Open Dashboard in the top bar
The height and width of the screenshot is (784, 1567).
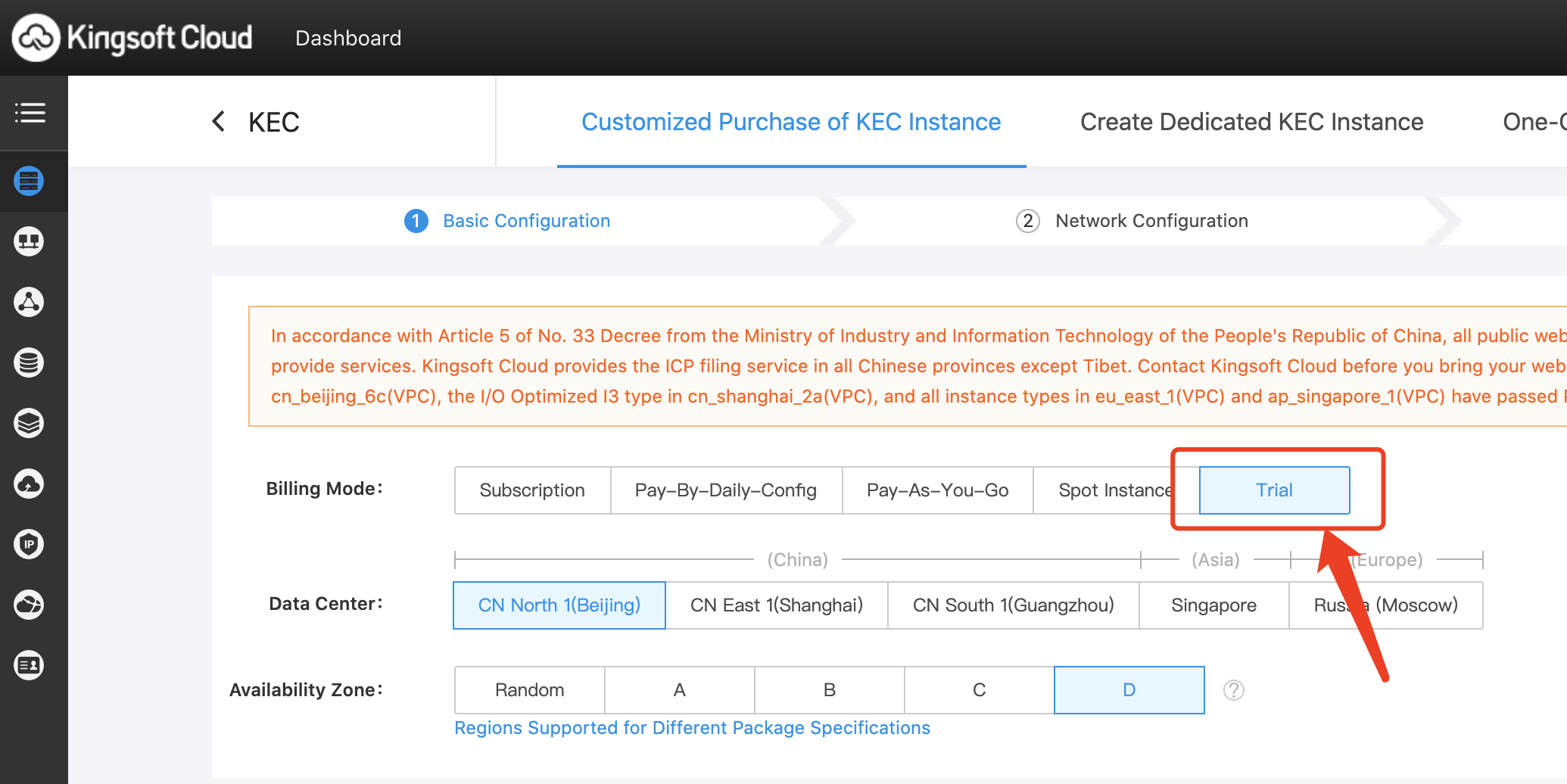pyautogui.click(x=348, y=38)
